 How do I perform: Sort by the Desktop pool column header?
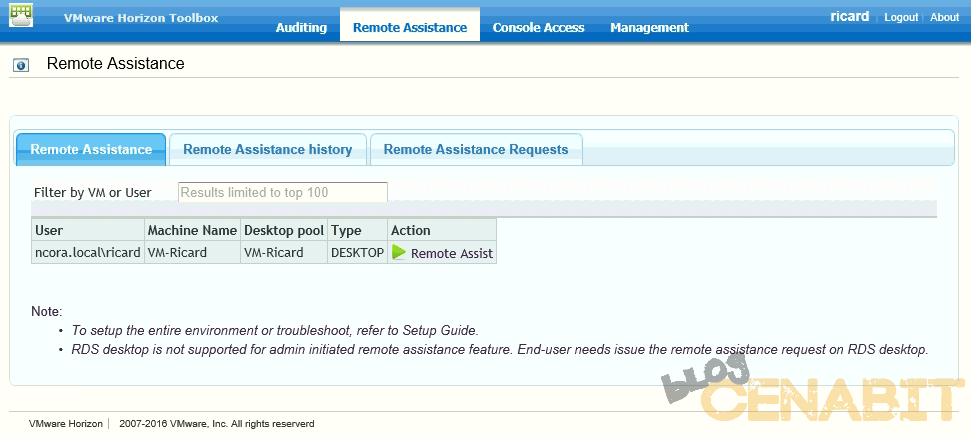[x=284, y=230]
